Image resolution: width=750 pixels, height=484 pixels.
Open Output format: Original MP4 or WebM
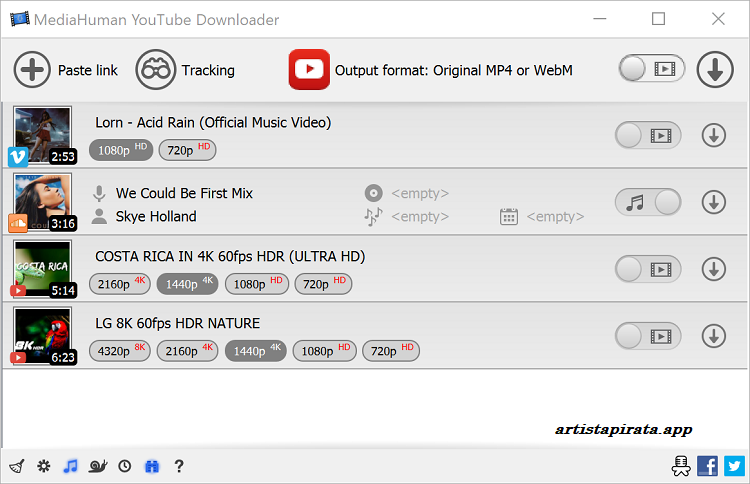[x=453, y=70]
